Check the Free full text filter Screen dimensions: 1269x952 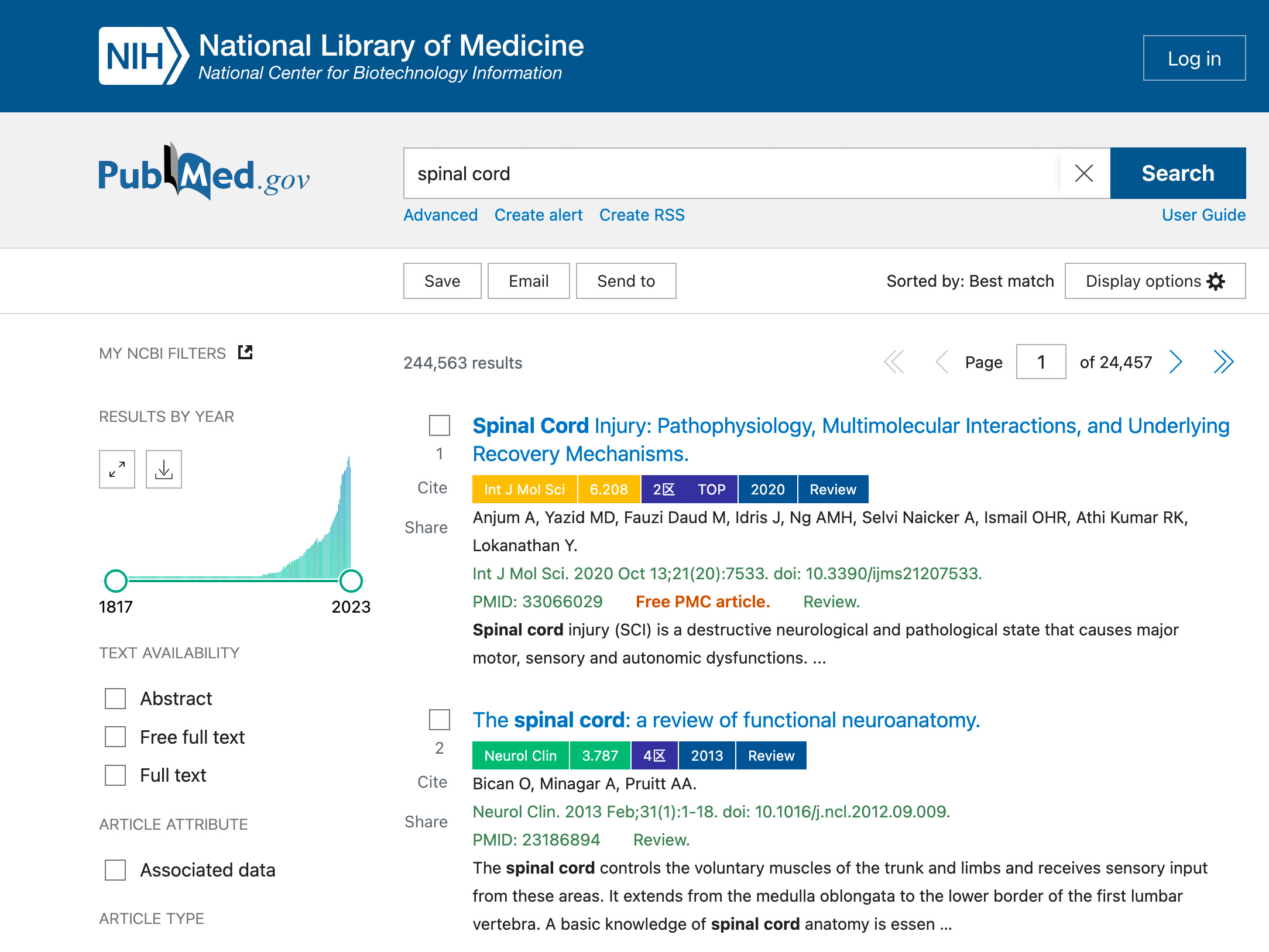115,737
